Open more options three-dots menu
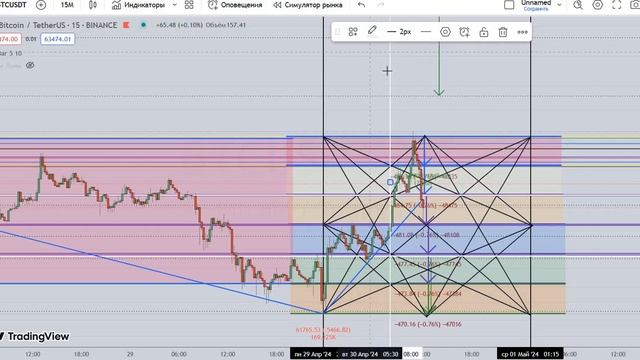The height and width of the screenshot is (360, 640). [x=522, y=32]
